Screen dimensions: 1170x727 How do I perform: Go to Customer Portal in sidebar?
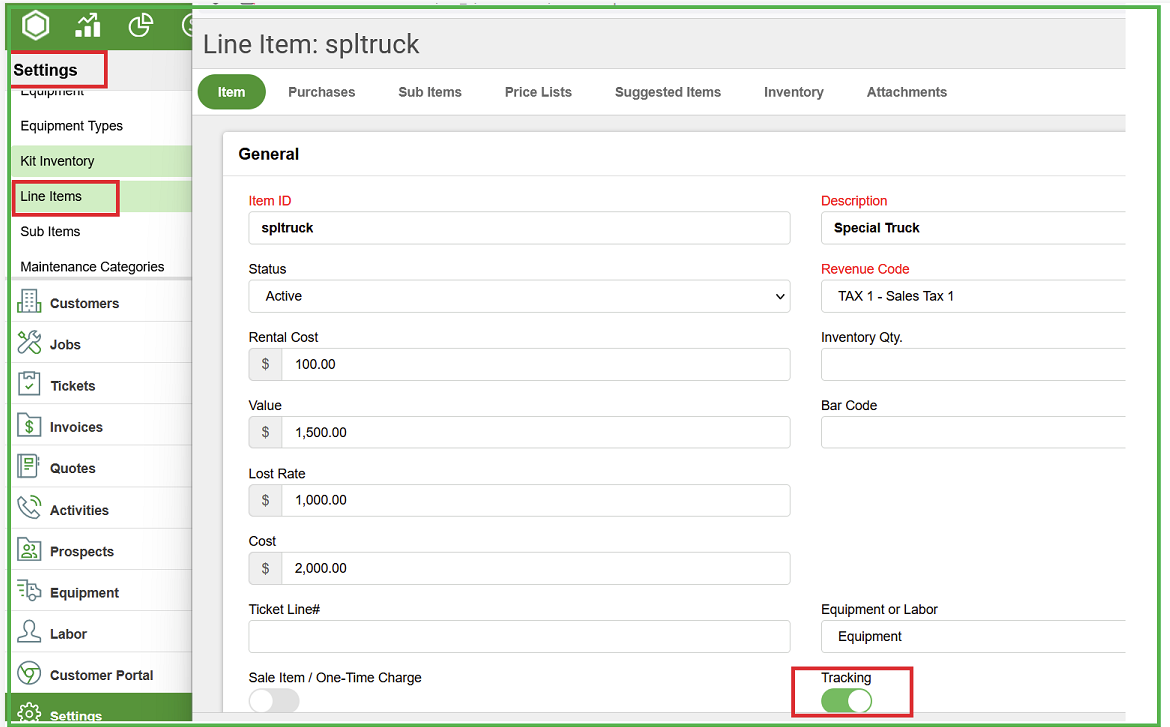101,675
